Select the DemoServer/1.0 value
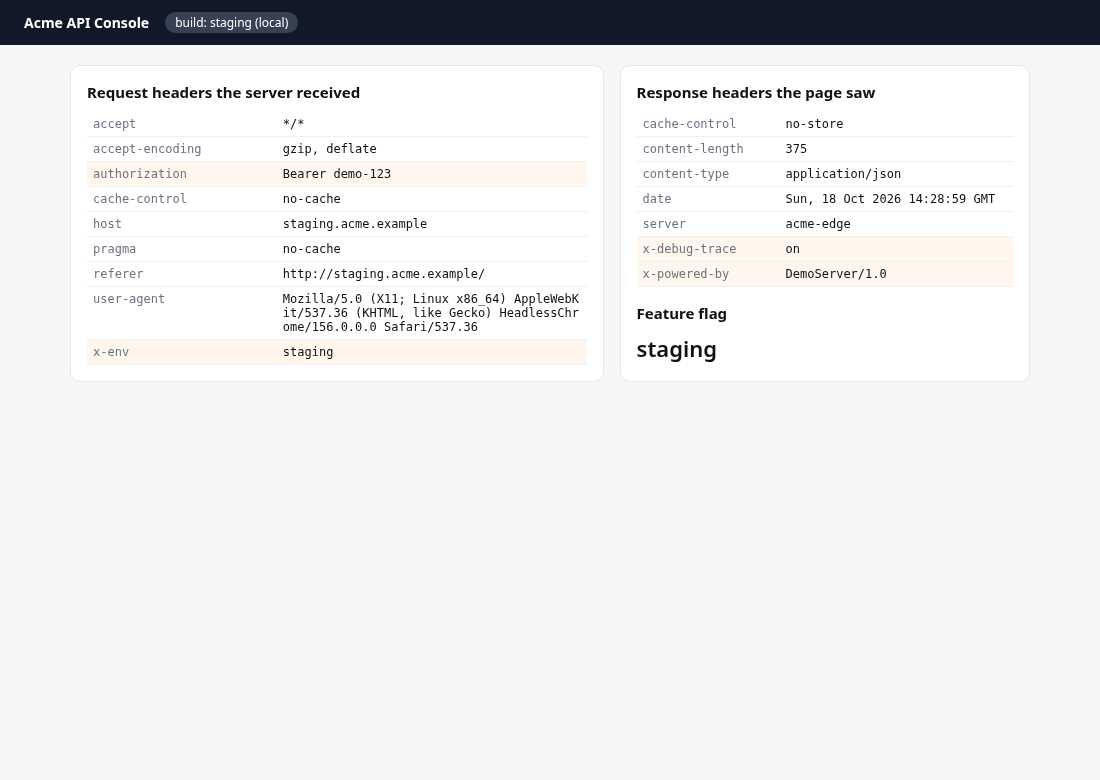Viewport: 1100px width, 780px height. pyautogui.click(x=836, y=274)
